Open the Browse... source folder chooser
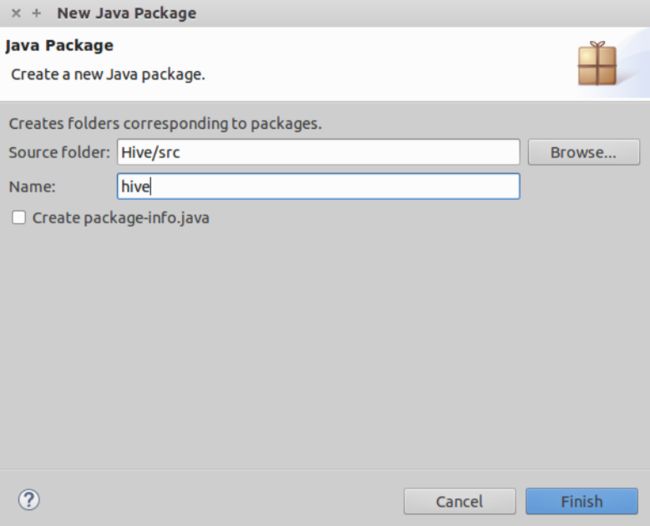 (x=584, y=152)
